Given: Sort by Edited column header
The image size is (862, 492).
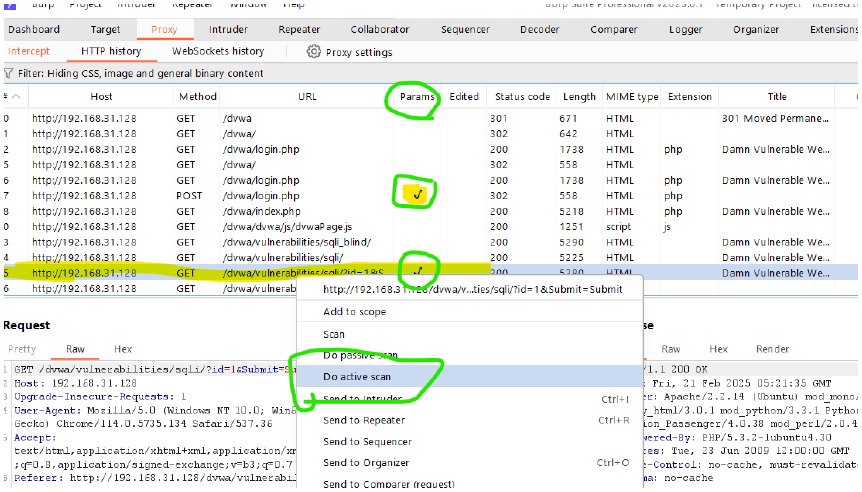Looking at the screenshot, I should pyautogui.click(x=464, y=97).
